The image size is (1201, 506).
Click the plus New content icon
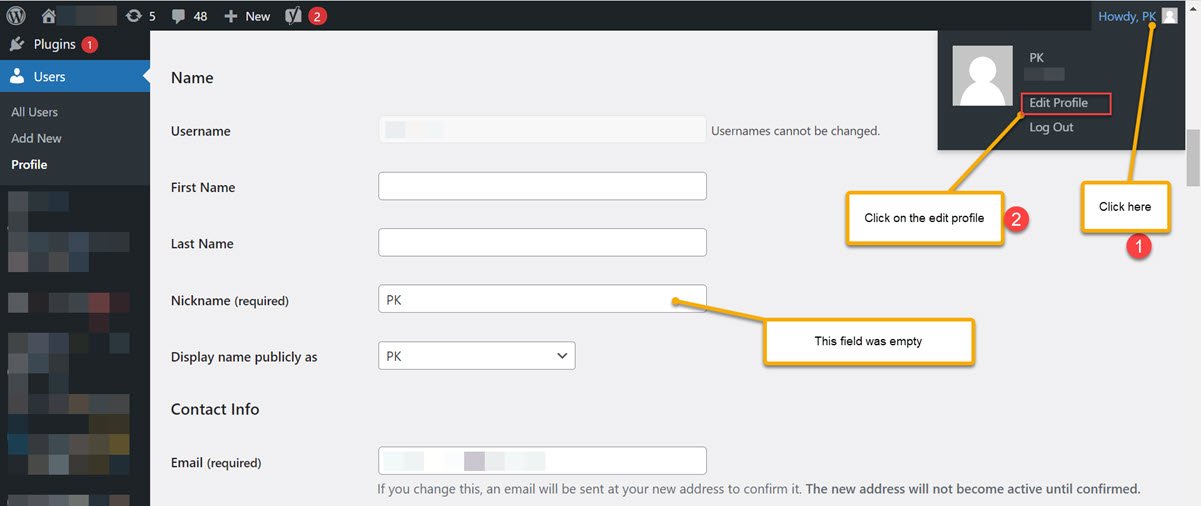pyautogui.click(x=230, y=16)
